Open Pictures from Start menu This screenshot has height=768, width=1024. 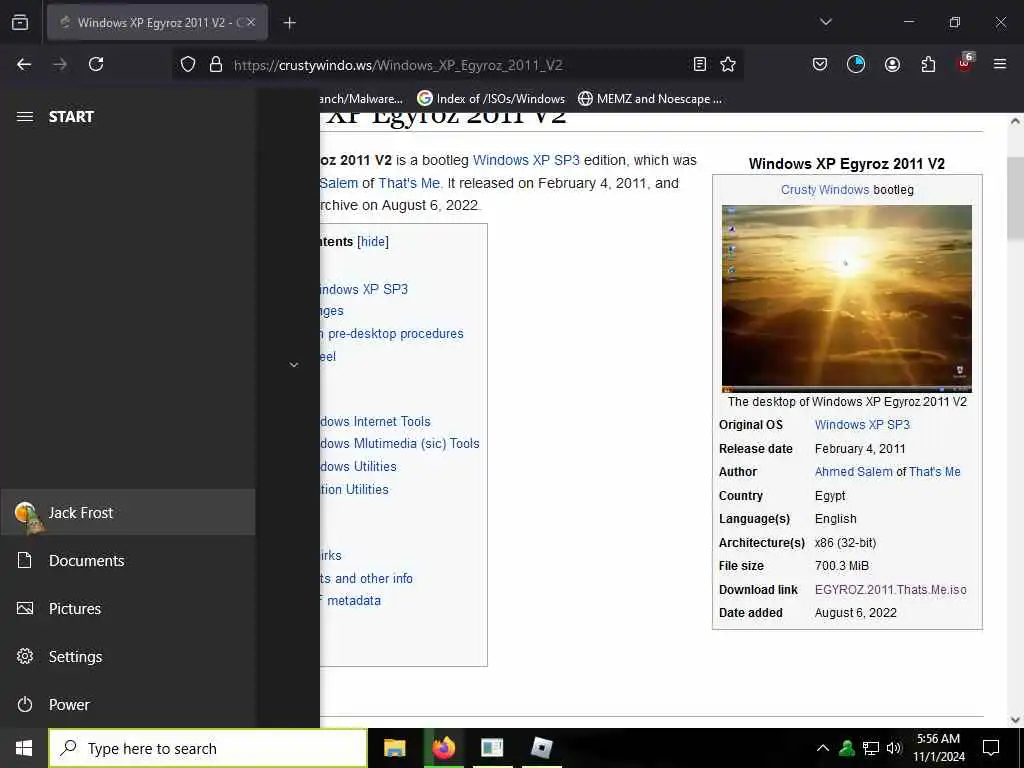pos(128,609)
